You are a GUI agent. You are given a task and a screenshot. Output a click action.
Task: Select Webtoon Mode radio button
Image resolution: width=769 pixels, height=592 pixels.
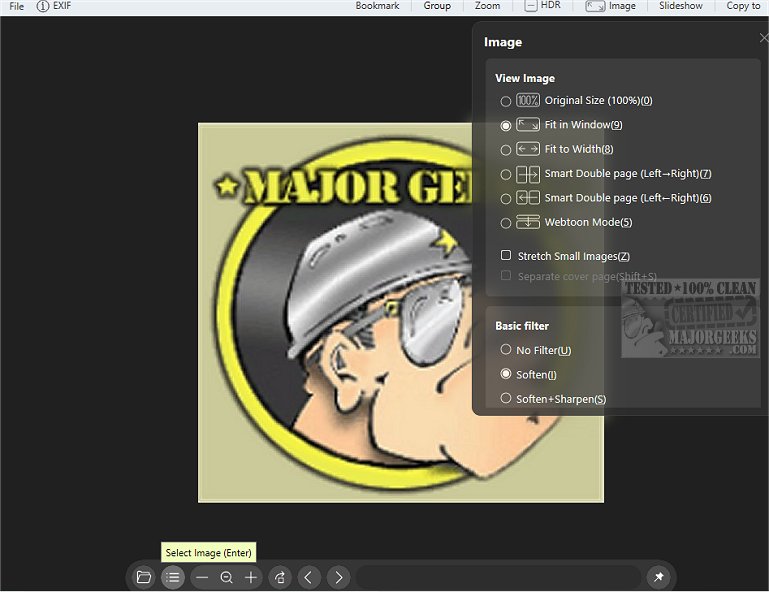tap(506, 223)
